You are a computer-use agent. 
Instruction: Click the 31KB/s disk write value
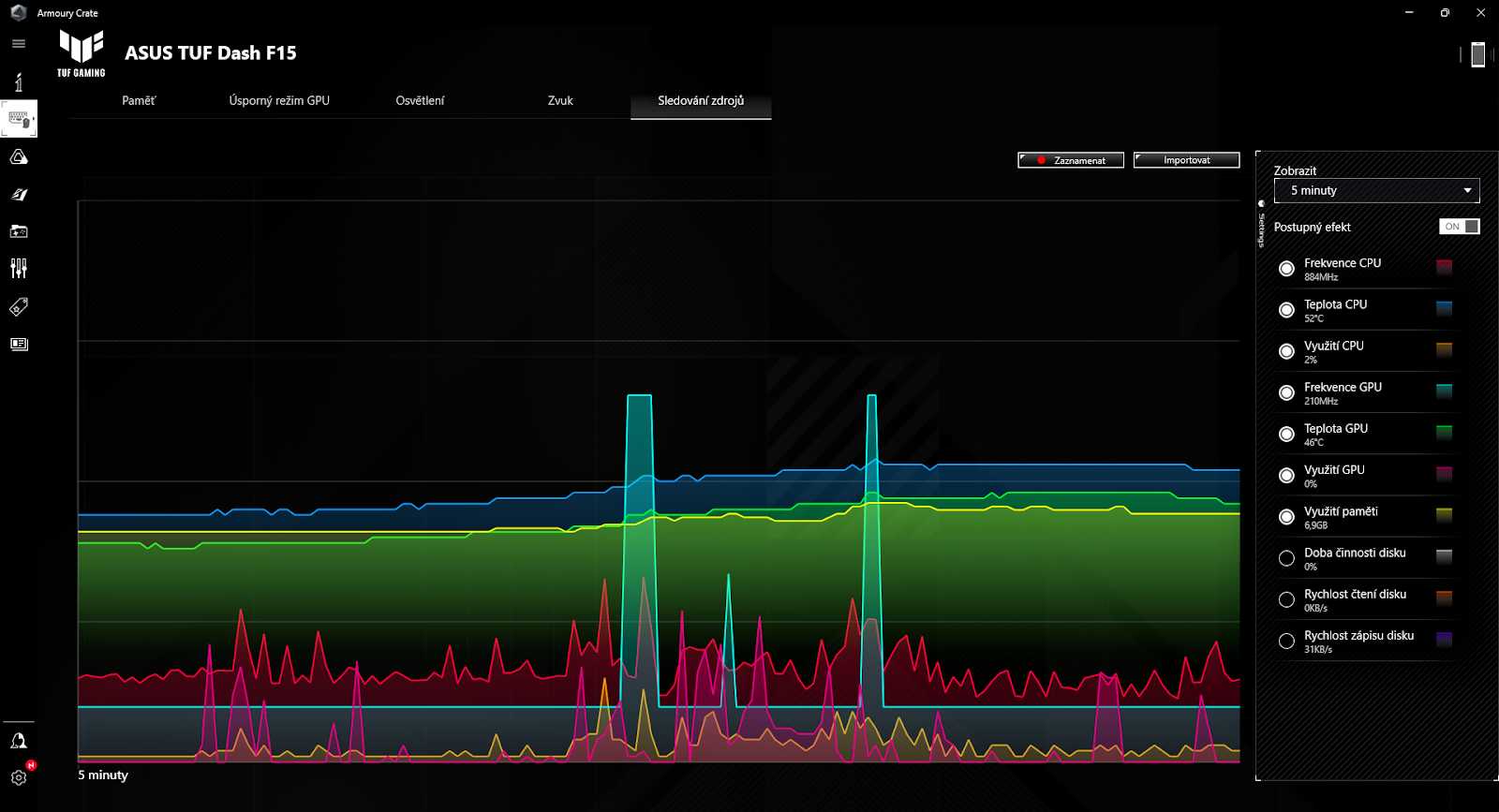pos(1318,649)
